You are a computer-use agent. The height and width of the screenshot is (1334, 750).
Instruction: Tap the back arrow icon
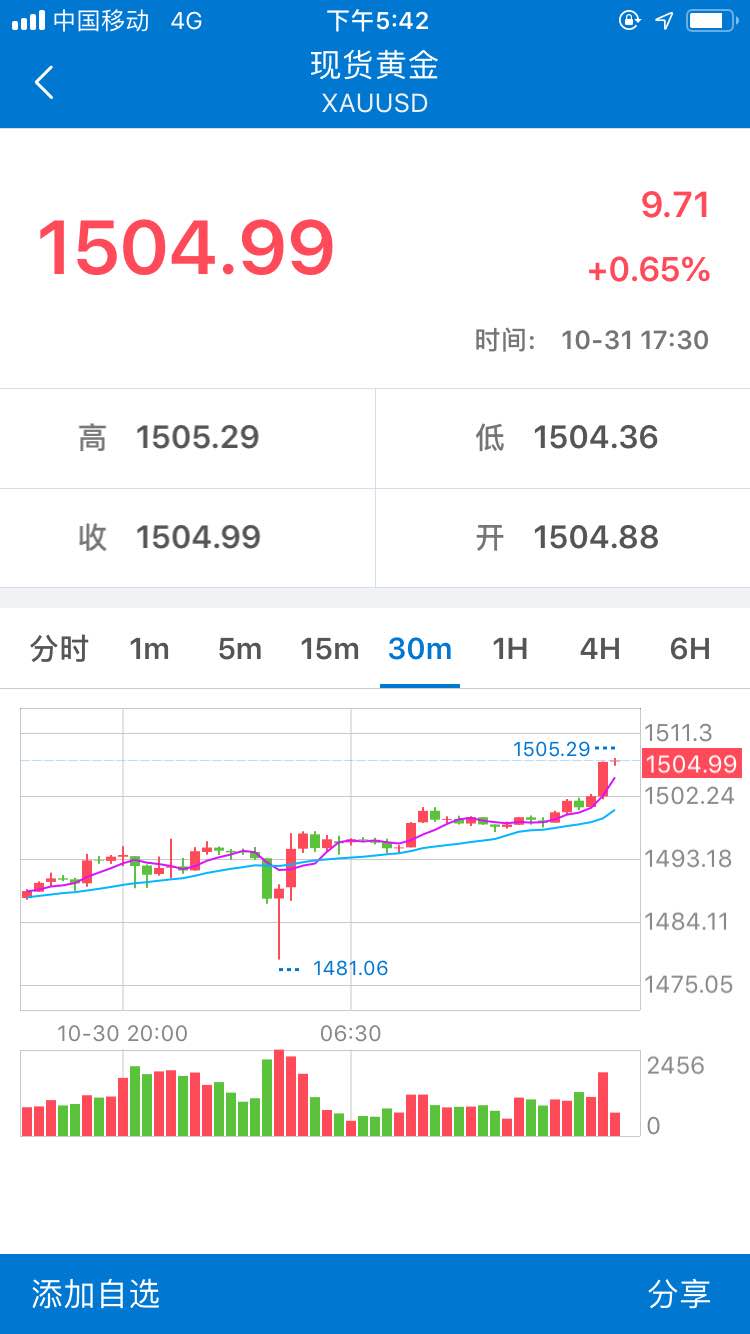(44, 82)
